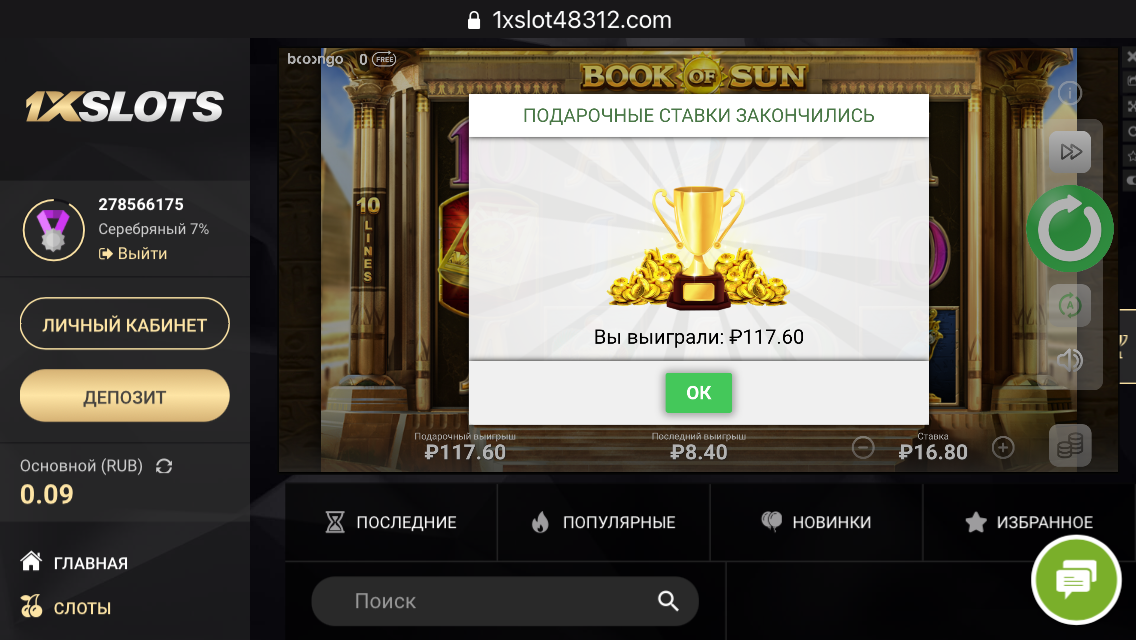Decrease the bet with minus

pos(863,448)
